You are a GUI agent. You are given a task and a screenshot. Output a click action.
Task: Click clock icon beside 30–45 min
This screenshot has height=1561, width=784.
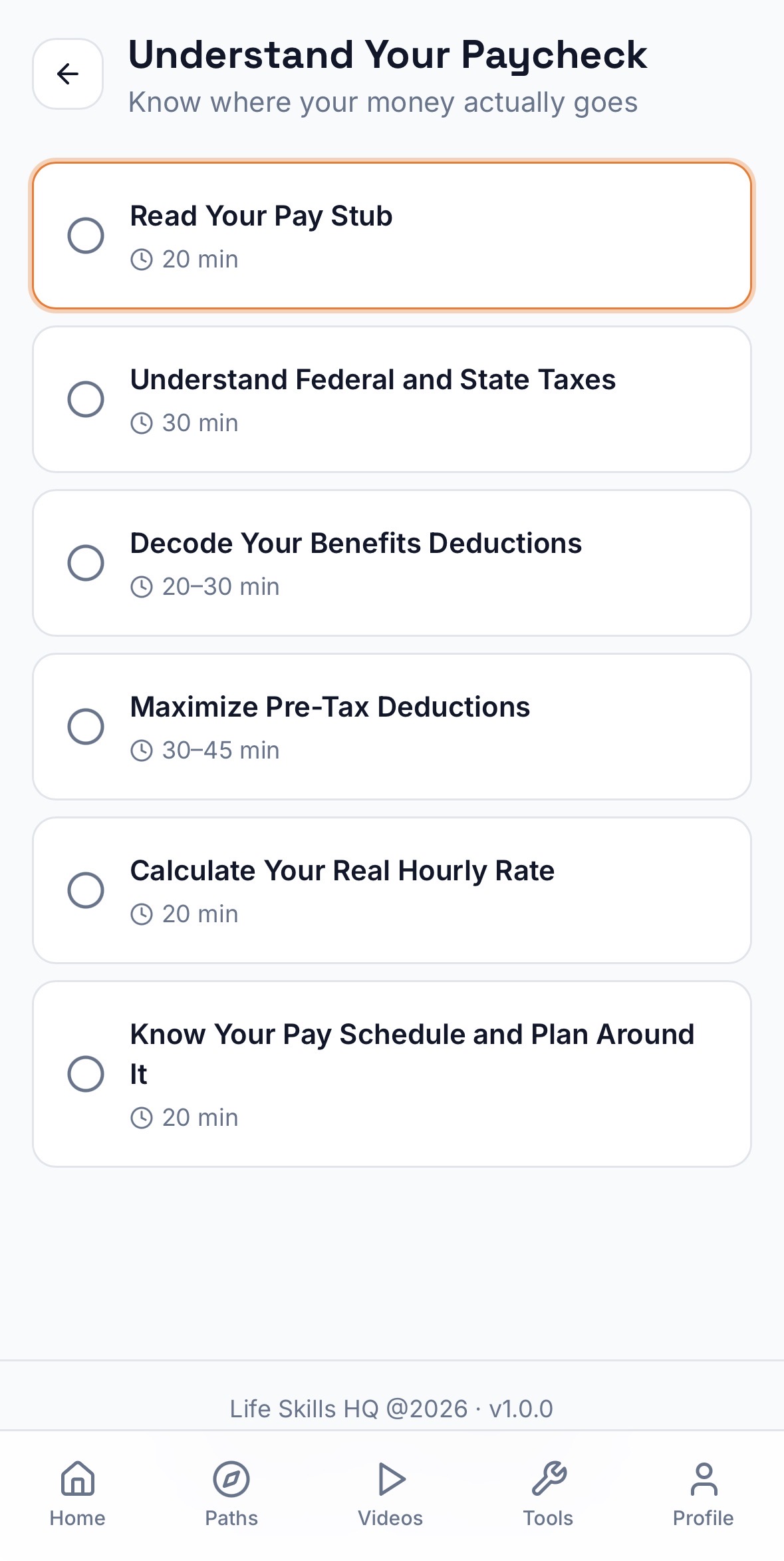click(x=142, y=751)
